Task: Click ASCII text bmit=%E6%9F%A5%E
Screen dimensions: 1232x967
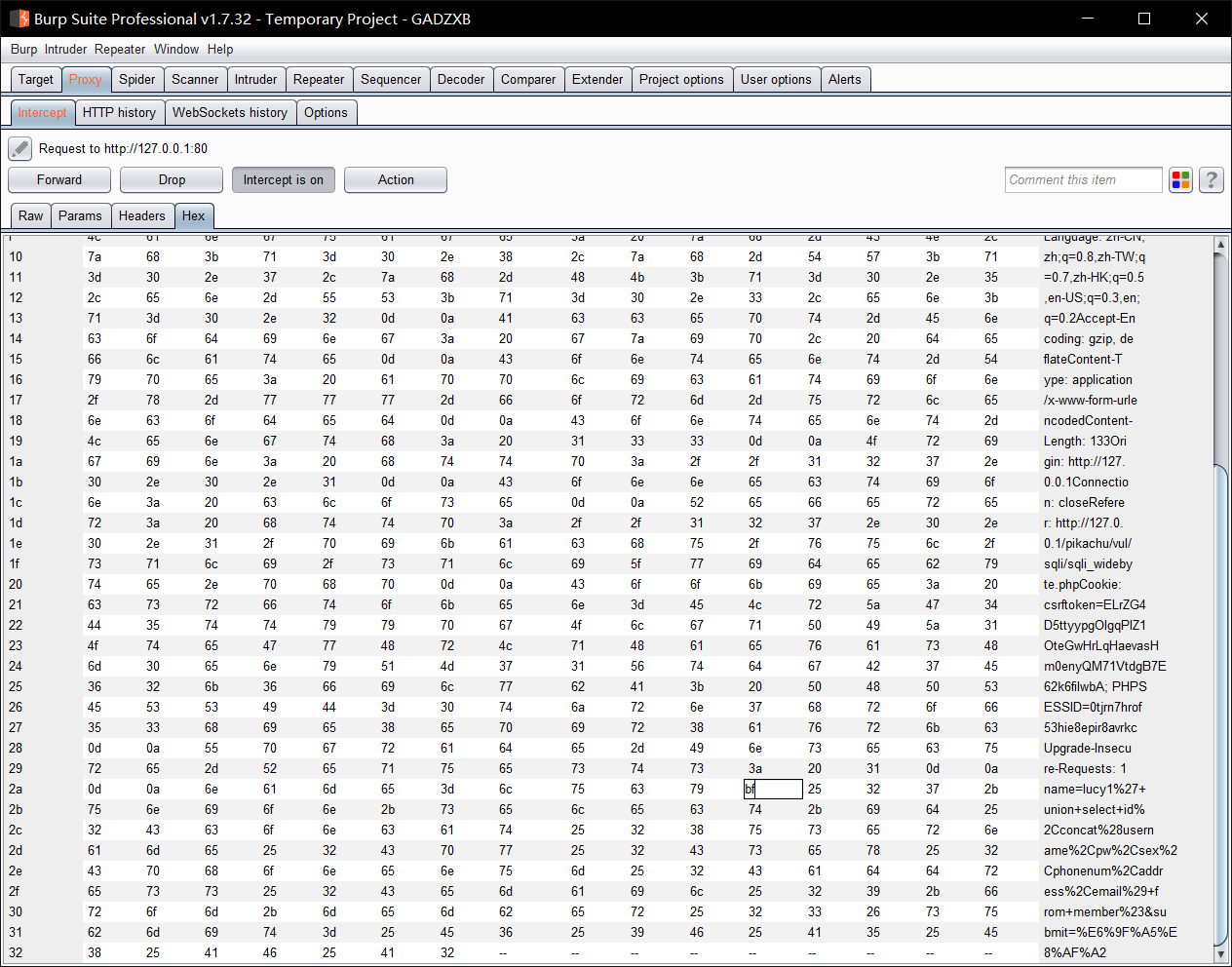Action: (1110, 932)
